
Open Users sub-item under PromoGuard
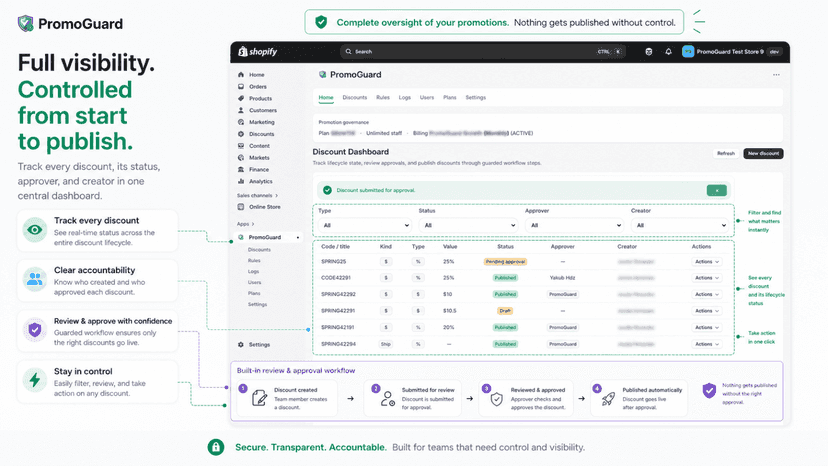[255, 283]
